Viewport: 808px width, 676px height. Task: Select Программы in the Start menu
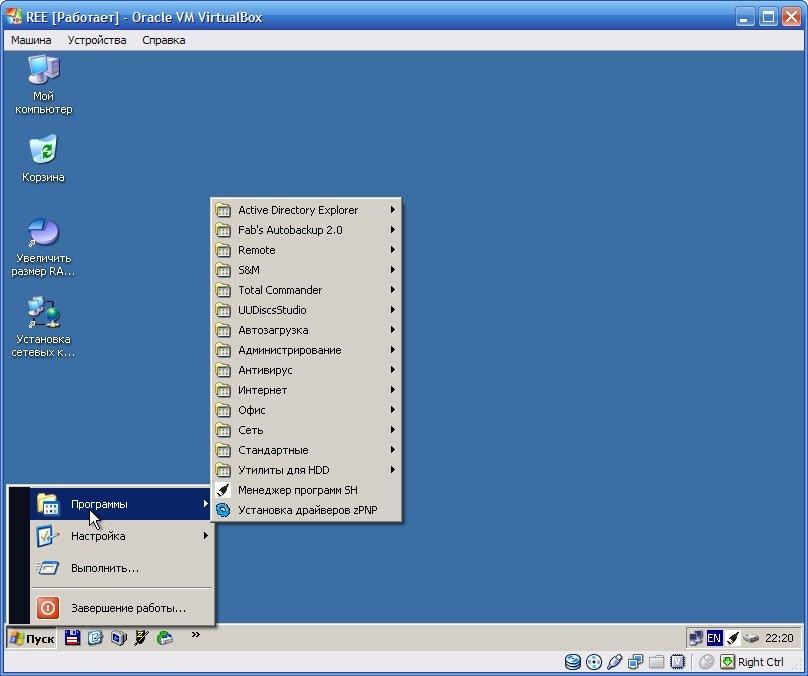[x=121, y=504]
